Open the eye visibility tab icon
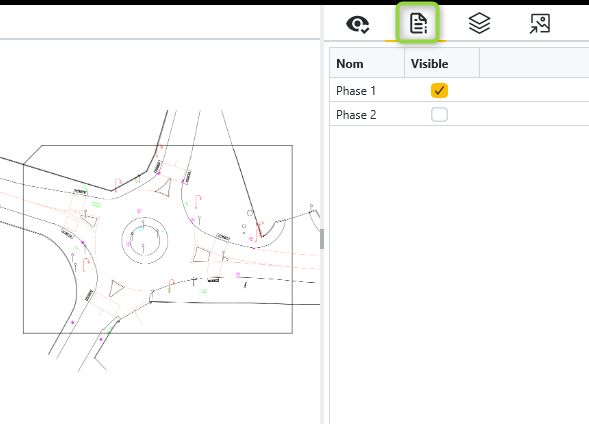The width and height of the screenshot is (589, 424). (x=358, y=24)
